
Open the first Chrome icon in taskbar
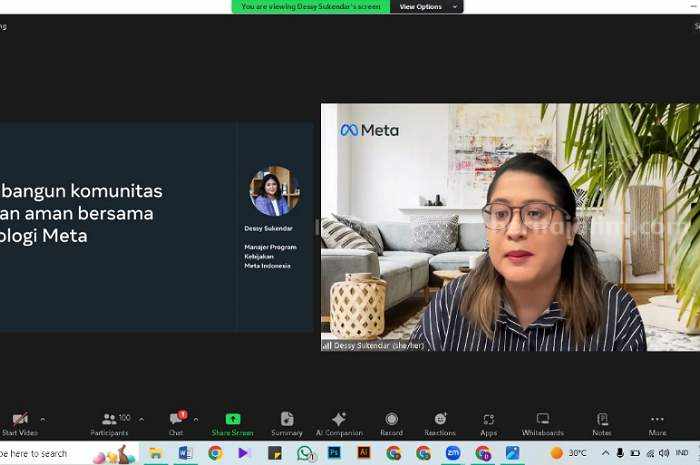215,453
